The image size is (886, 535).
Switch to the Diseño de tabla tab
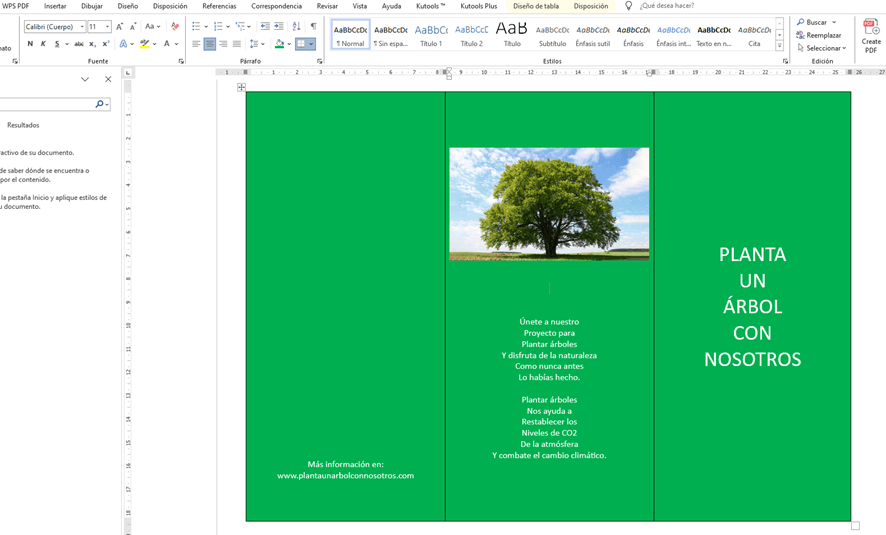537,6
